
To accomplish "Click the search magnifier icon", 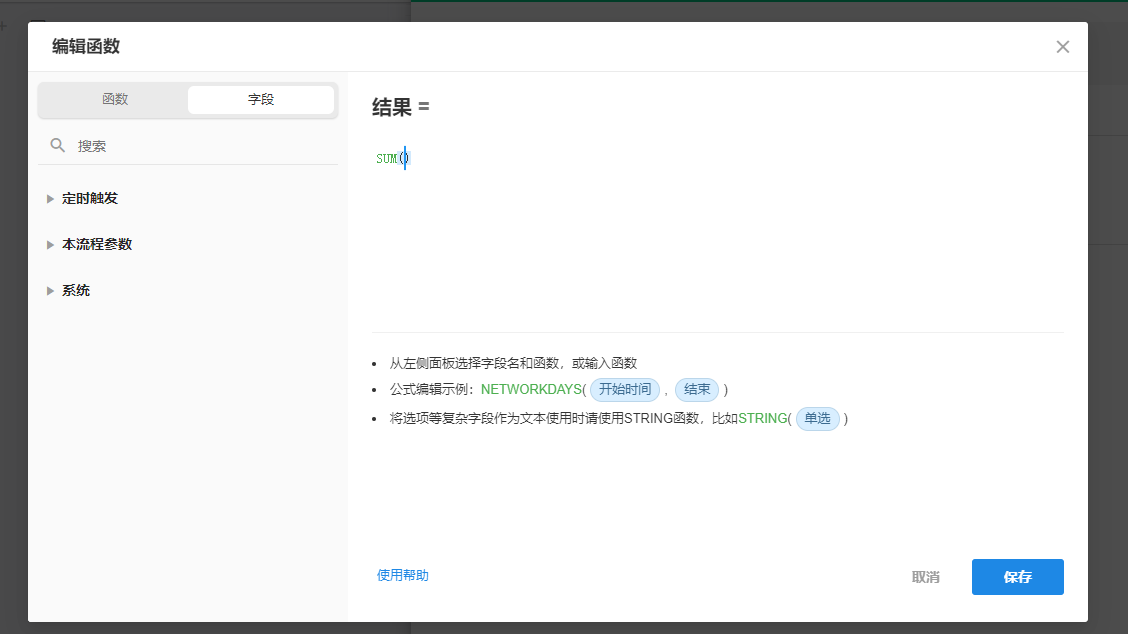I will pyautogui.click(x=57, y=145).
